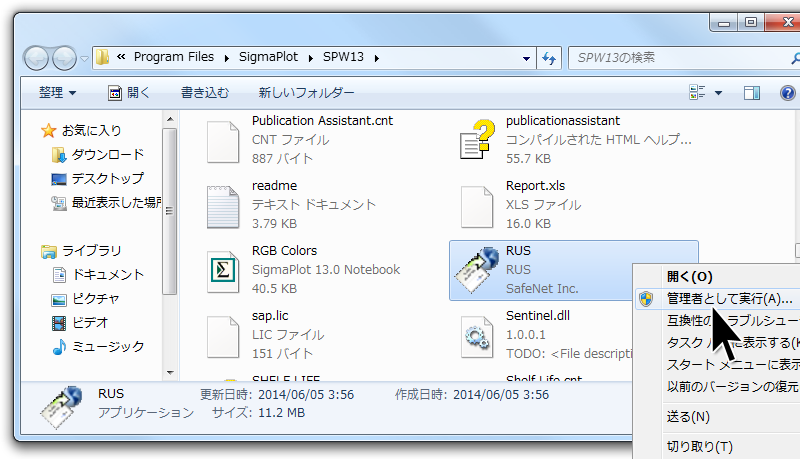Click the 更新日時 value in details pane
The image size is (800, 459).
(x=306, y=395)
